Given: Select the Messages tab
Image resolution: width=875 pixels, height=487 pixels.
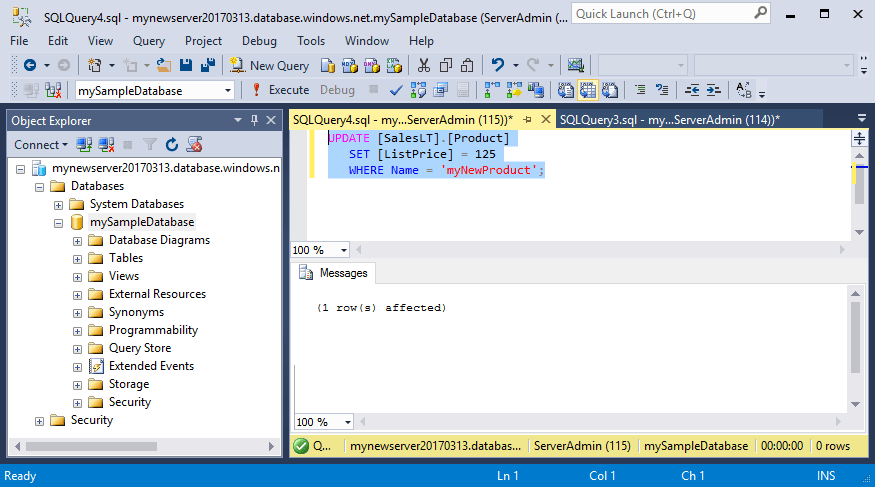Looking at the screenshot, I should [333, 273].
